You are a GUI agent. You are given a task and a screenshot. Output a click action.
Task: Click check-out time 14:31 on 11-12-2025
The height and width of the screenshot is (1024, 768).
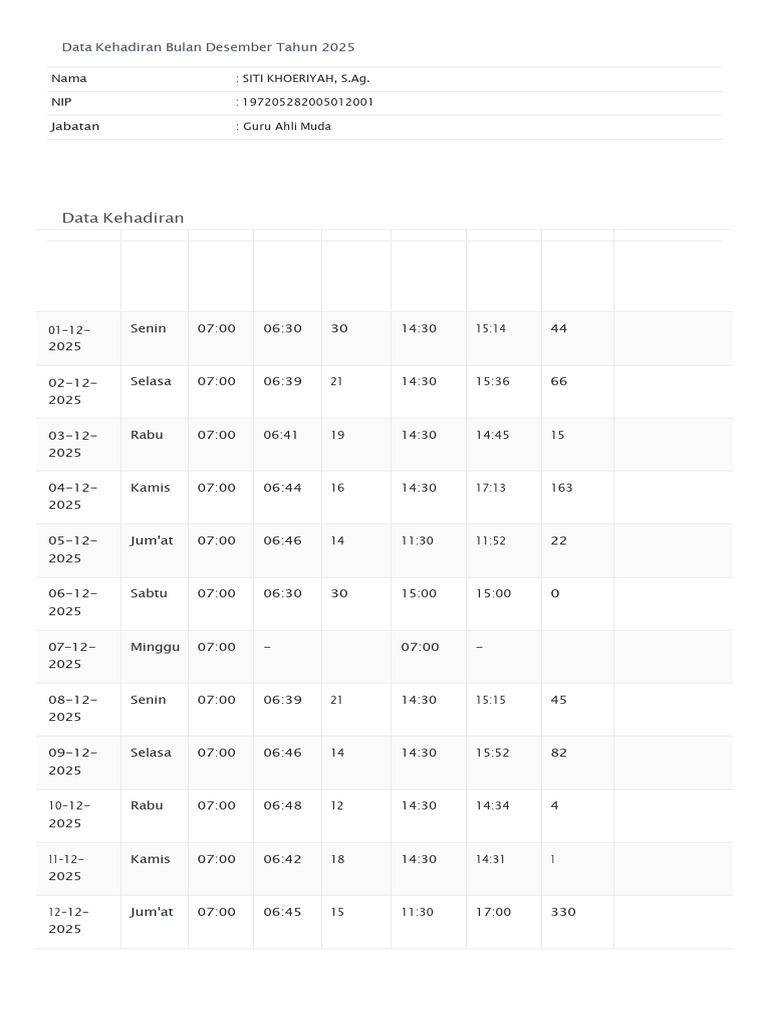(x=490, y=859)
